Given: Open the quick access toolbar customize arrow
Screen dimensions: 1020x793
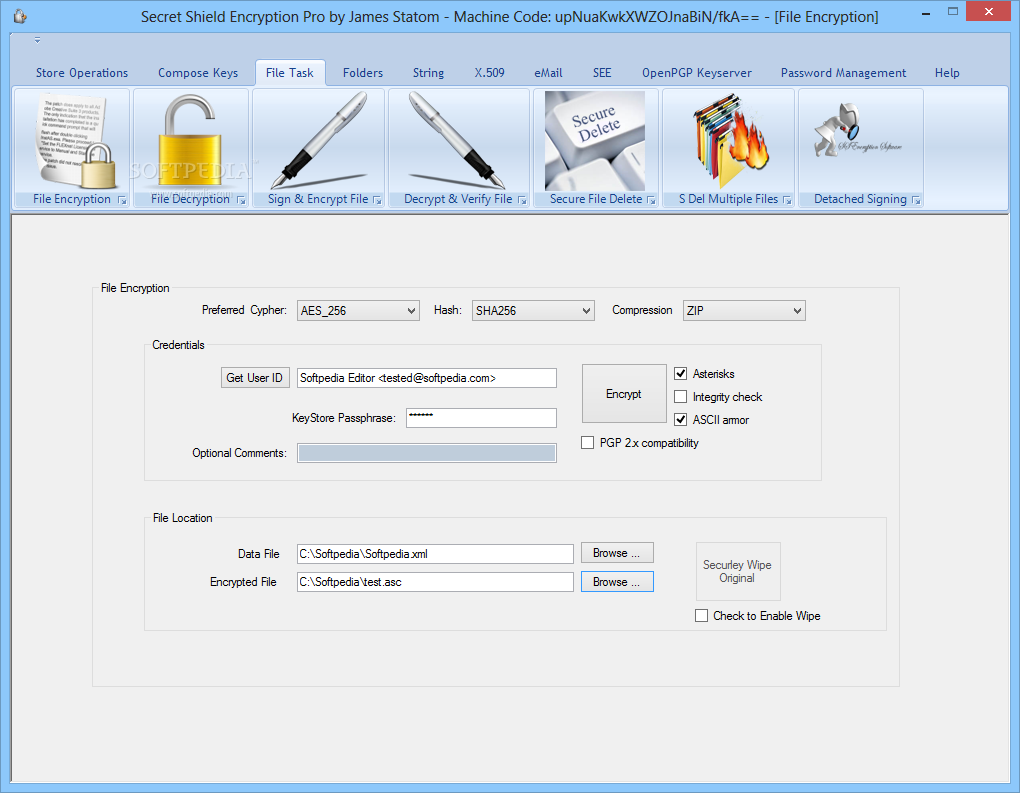Looking at the screenshot, I should point(37,40).
